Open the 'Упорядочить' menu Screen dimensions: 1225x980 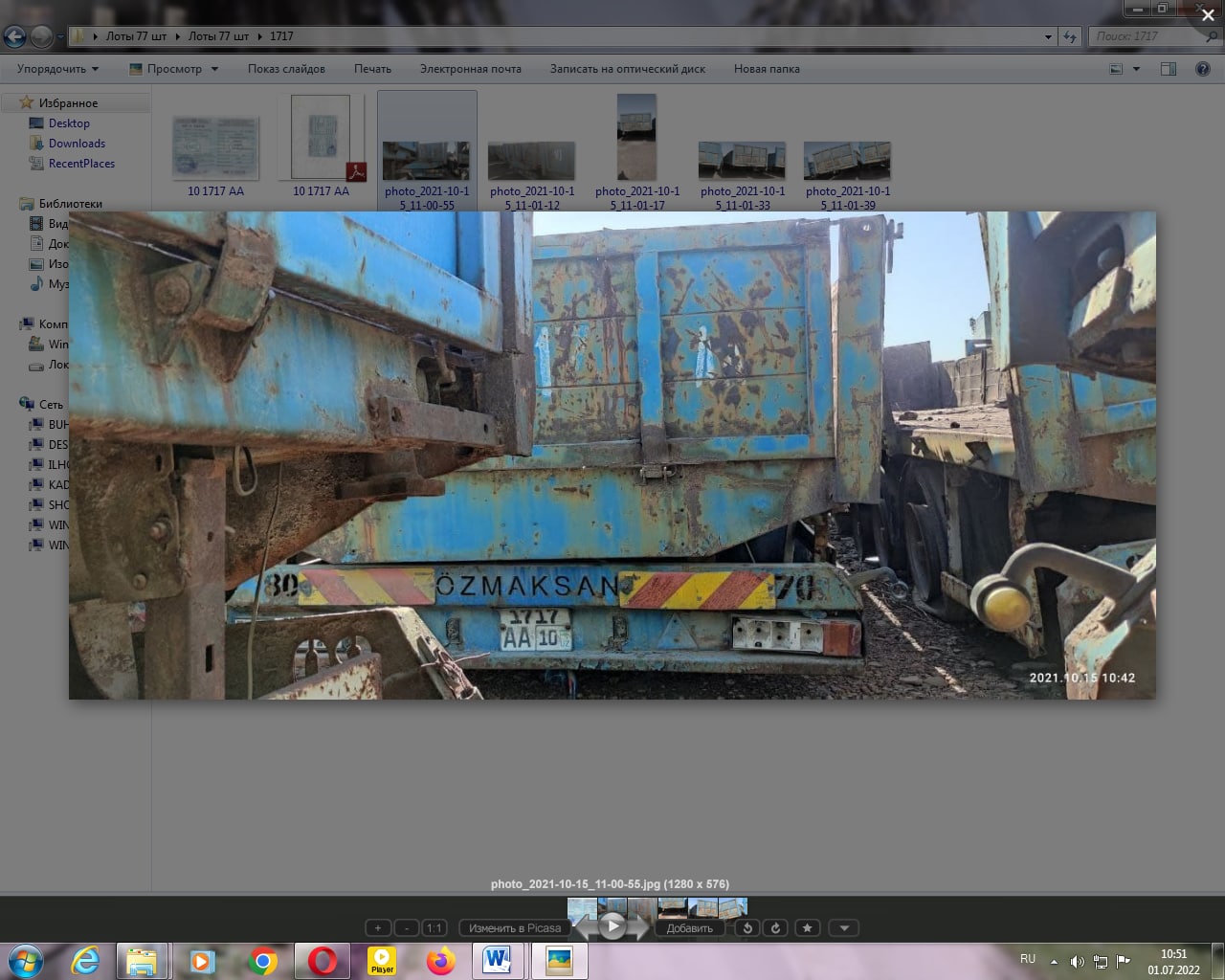click(x=57, y=69)
